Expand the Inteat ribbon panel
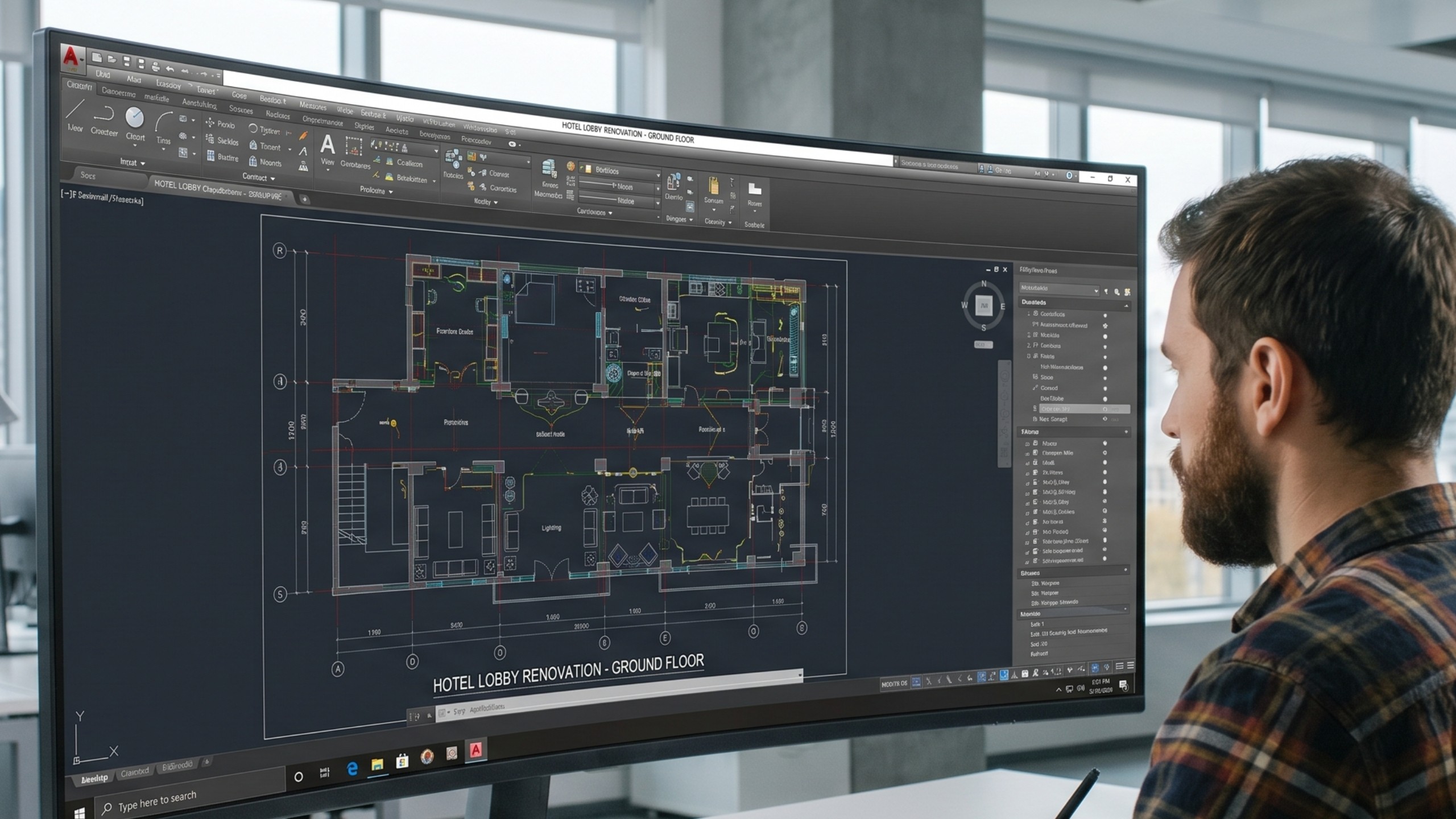The width and height of the screenshot is (1456, 819). point(133,163)
